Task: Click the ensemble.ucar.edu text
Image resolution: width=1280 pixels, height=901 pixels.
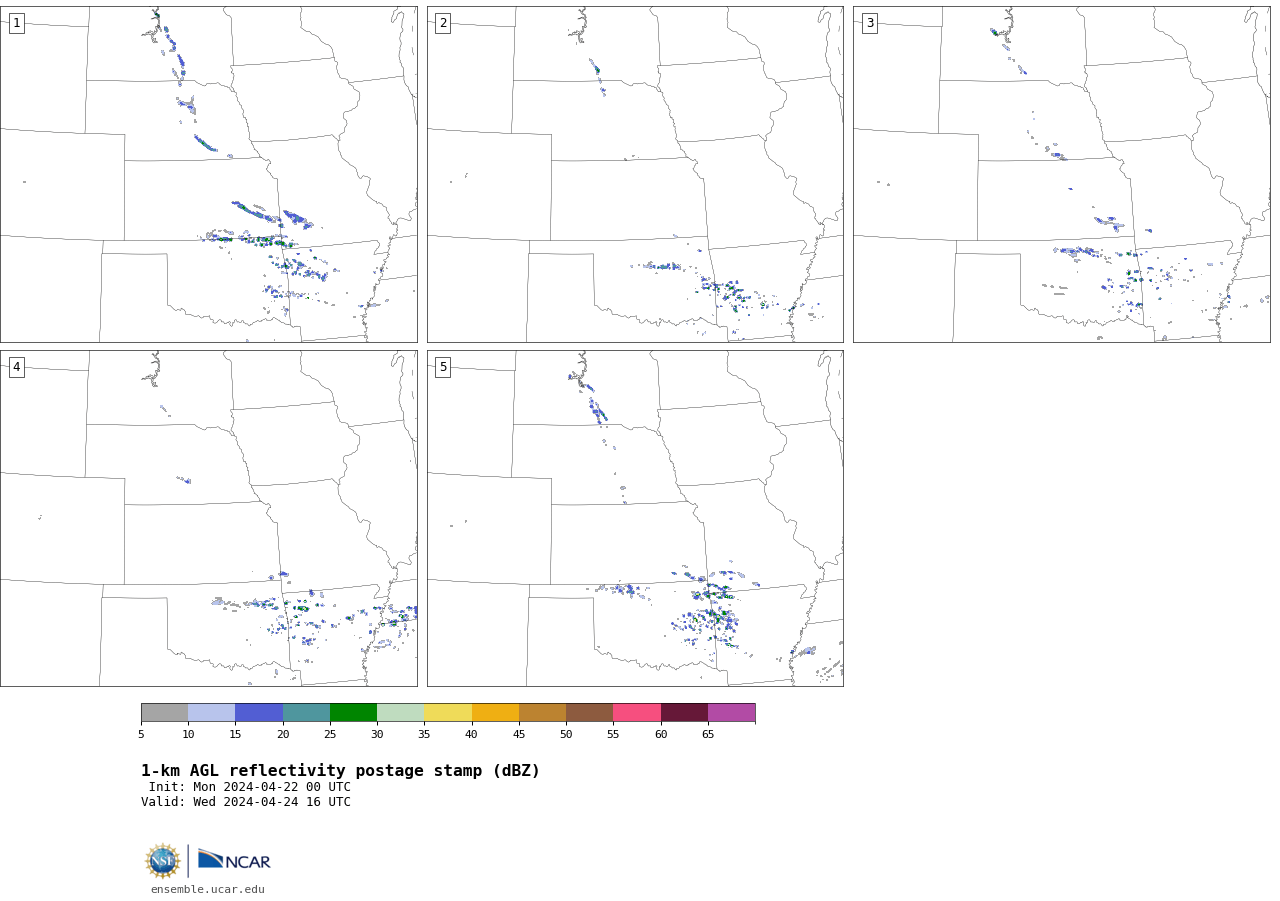Action: [x=208, y=890]
